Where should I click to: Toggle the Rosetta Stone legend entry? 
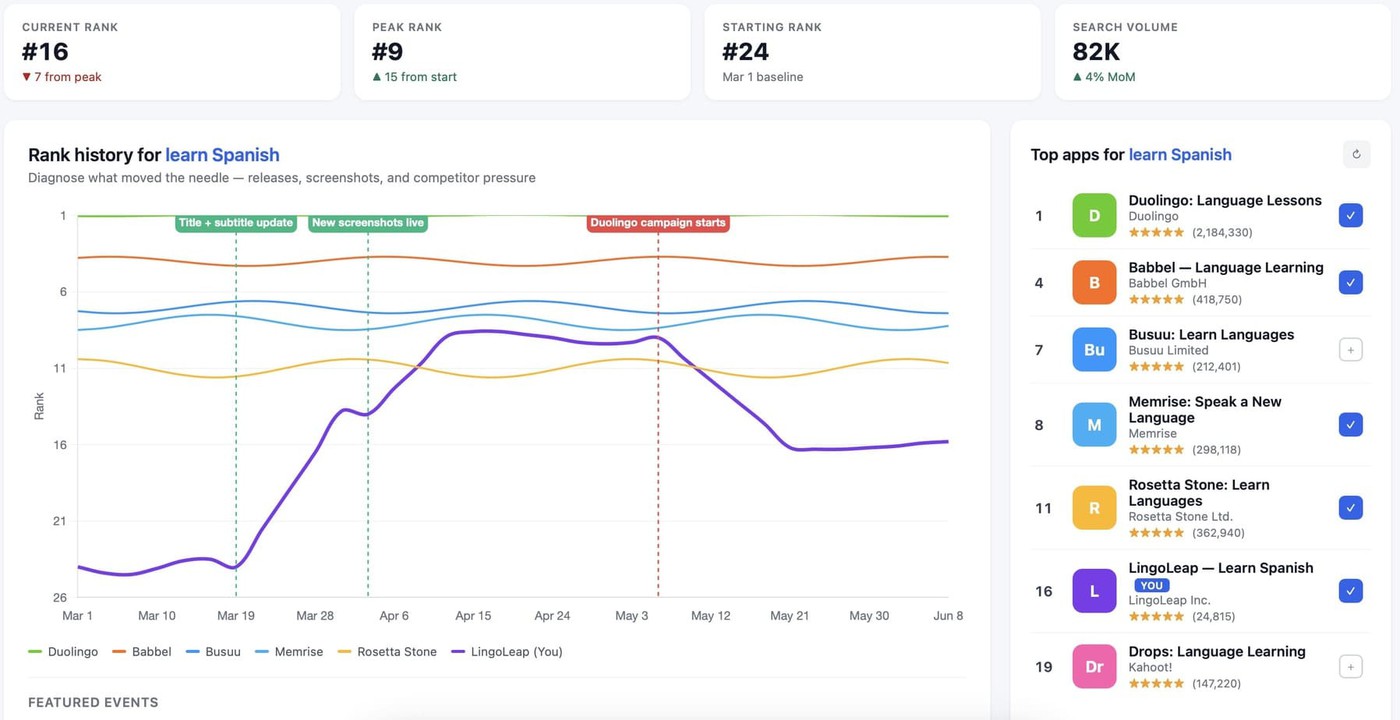(387, 652)
